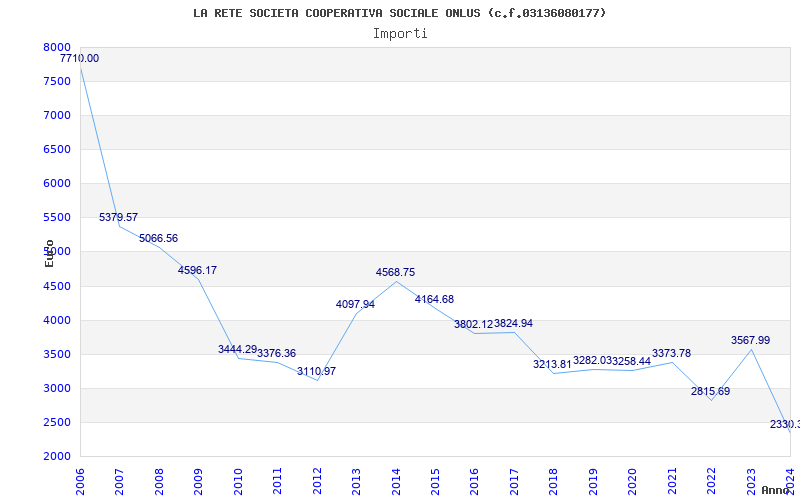Click the 3258.44 data label
The height and width of the screenshot is (500, 800).
coord(632,361)
